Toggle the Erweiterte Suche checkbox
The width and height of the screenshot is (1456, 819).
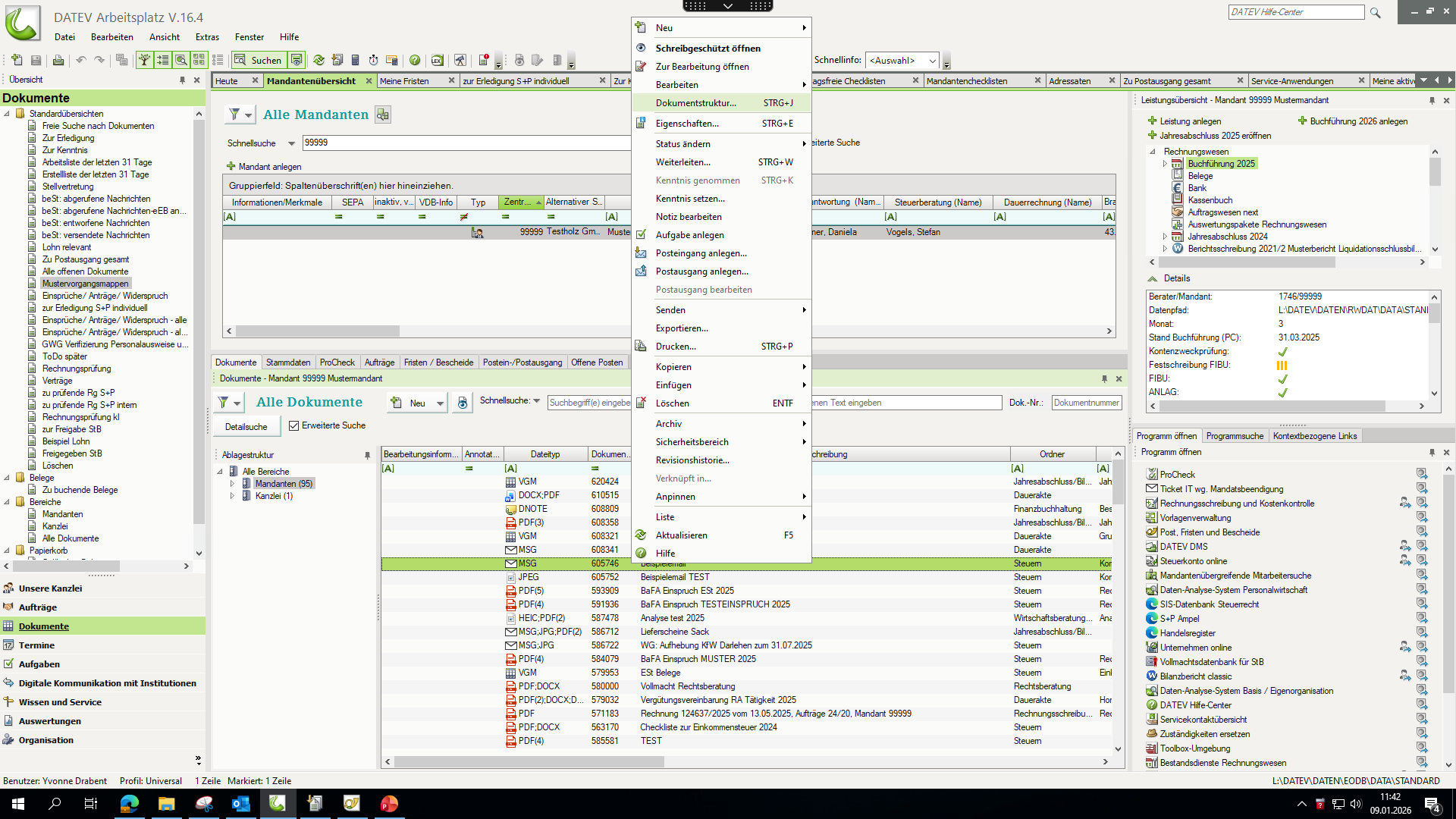(x=293, y=425)
